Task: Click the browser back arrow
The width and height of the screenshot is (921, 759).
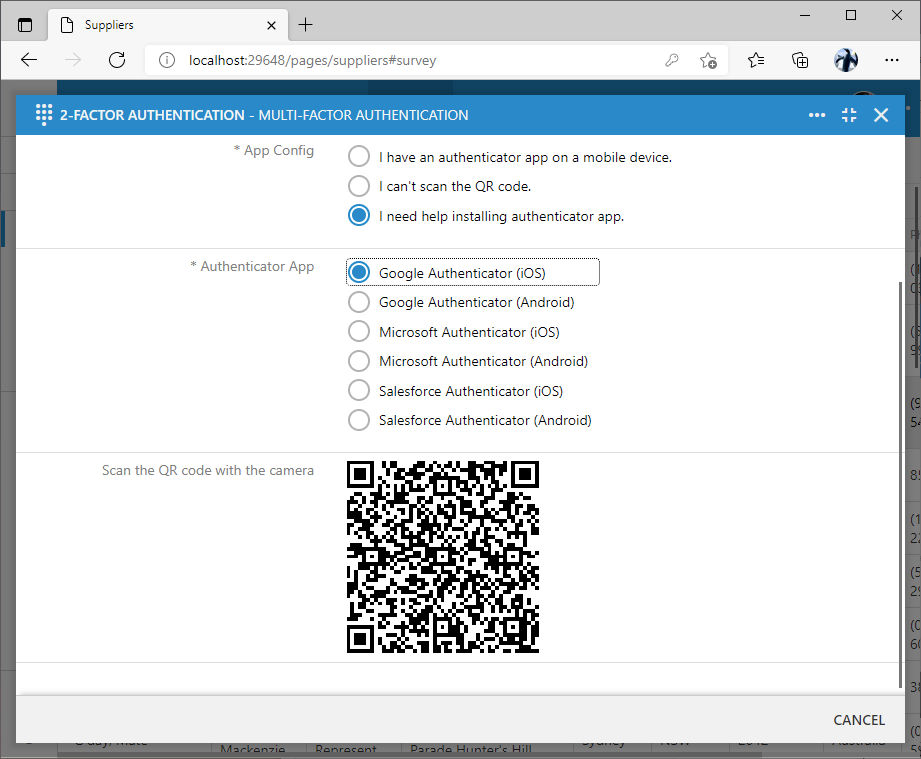Action: pyautogui.click(x=28, y=60)
